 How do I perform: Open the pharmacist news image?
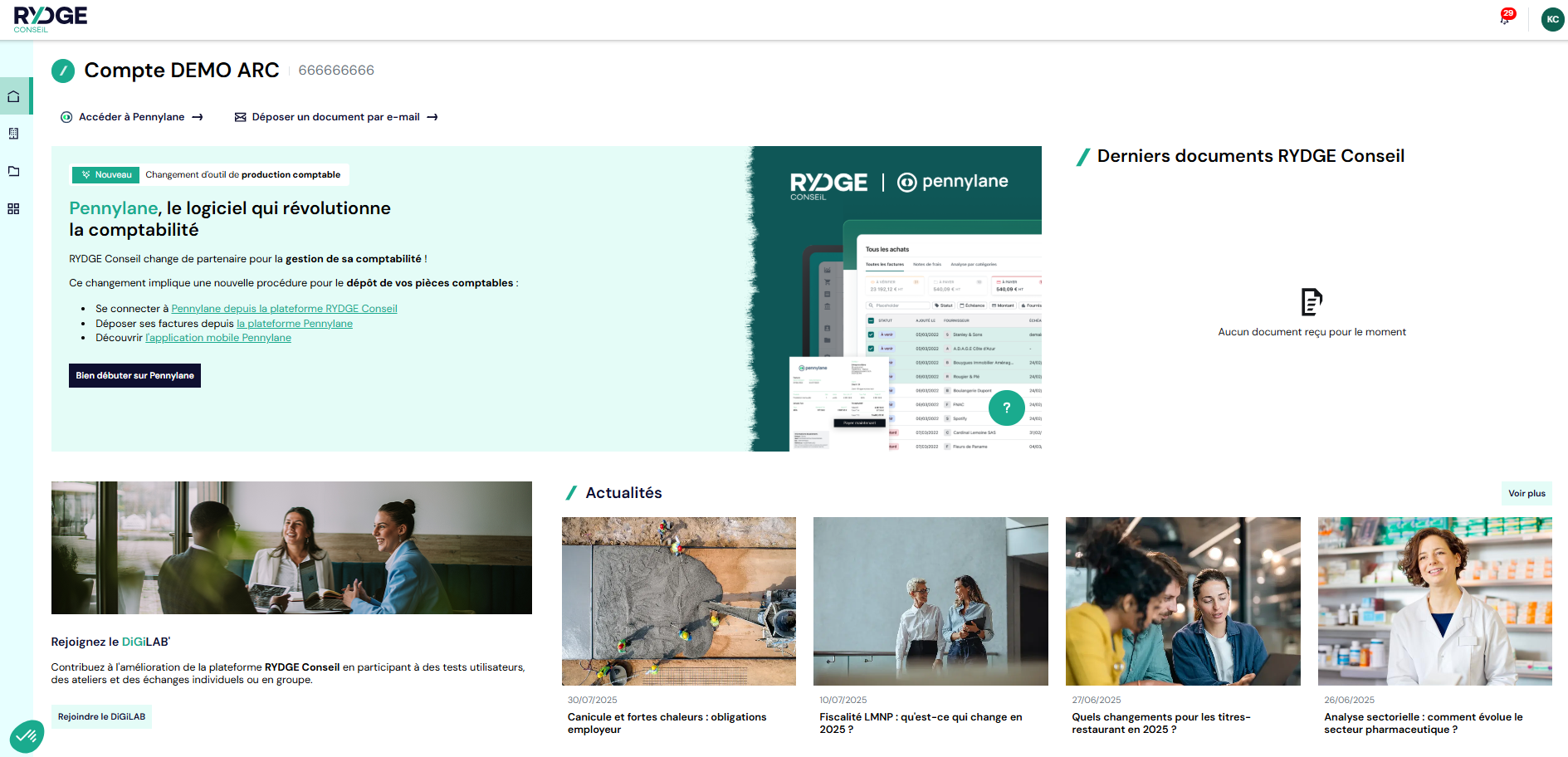1435,601
